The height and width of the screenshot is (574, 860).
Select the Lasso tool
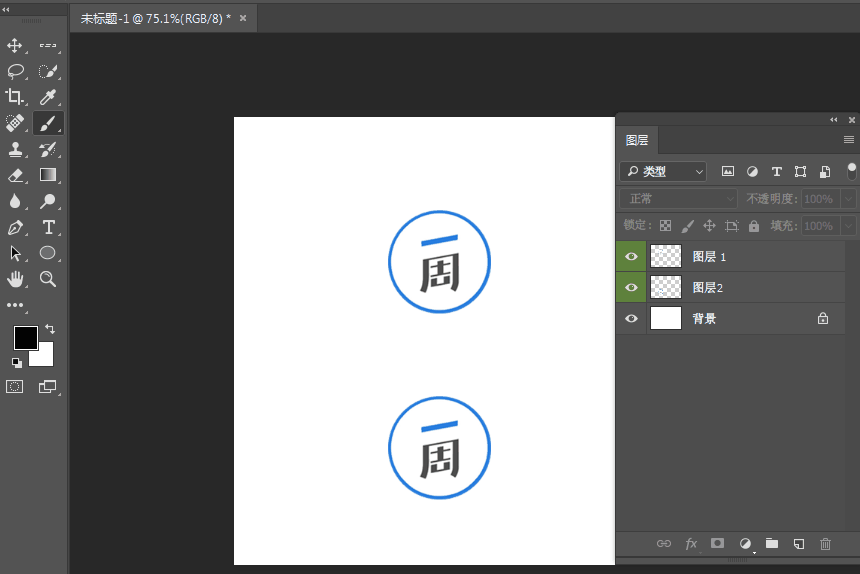(15, 71)
